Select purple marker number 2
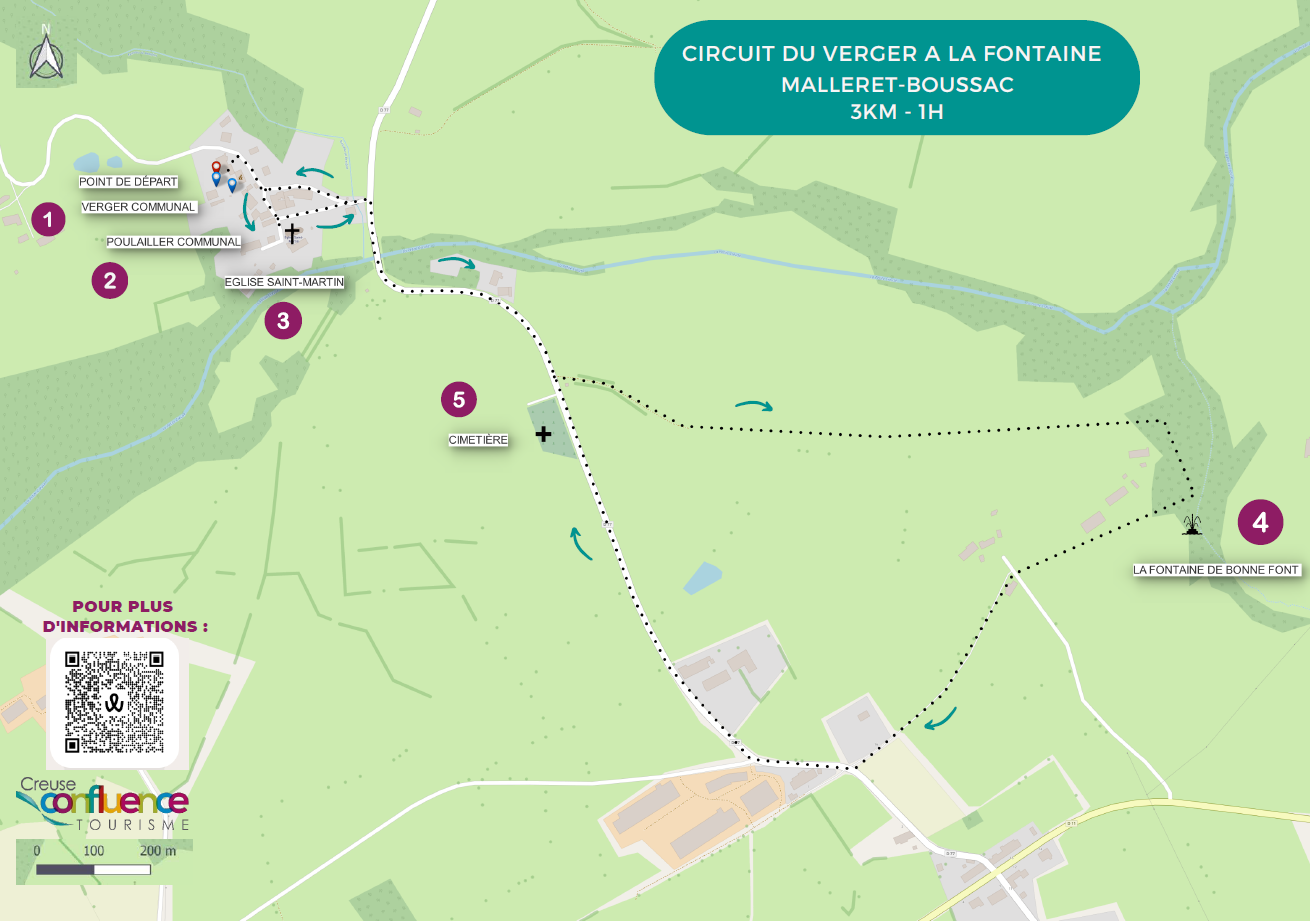Screen dimensions: 1310x921 [110, 281]
